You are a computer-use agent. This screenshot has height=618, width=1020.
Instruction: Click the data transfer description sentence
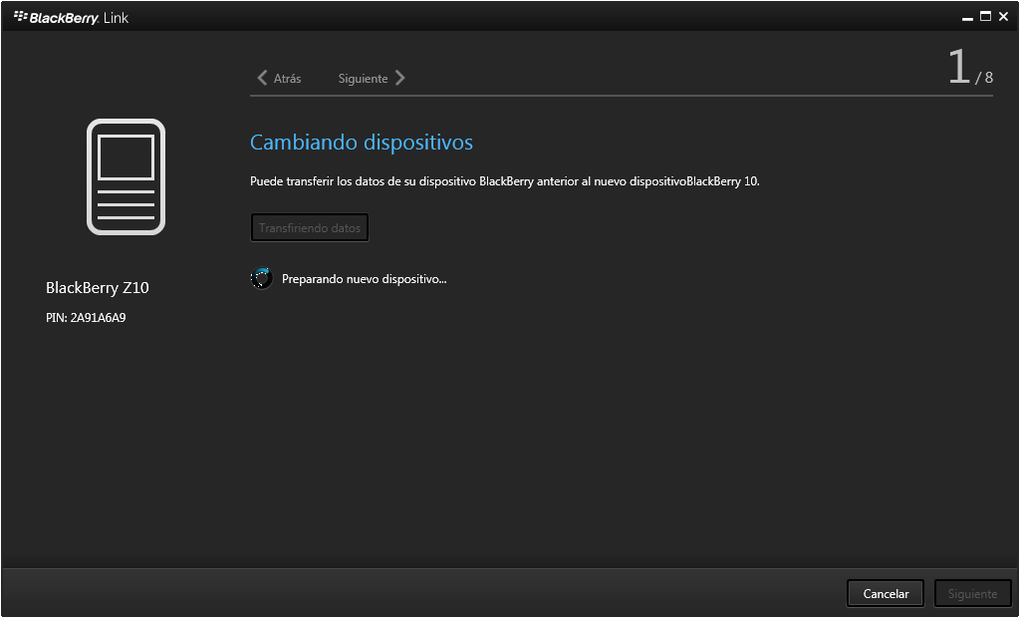click(x=504, y=182)
